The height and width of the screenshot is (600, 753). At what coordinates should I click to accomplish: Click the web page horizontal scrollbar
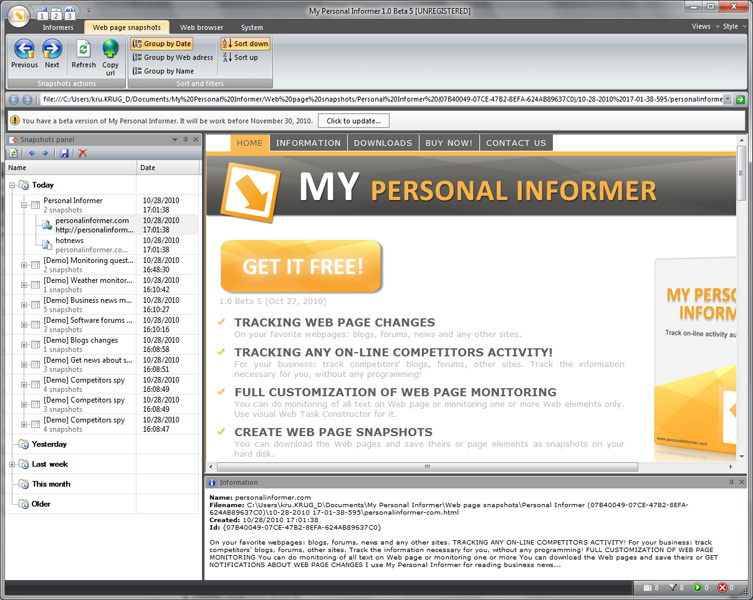click(470, 467)
